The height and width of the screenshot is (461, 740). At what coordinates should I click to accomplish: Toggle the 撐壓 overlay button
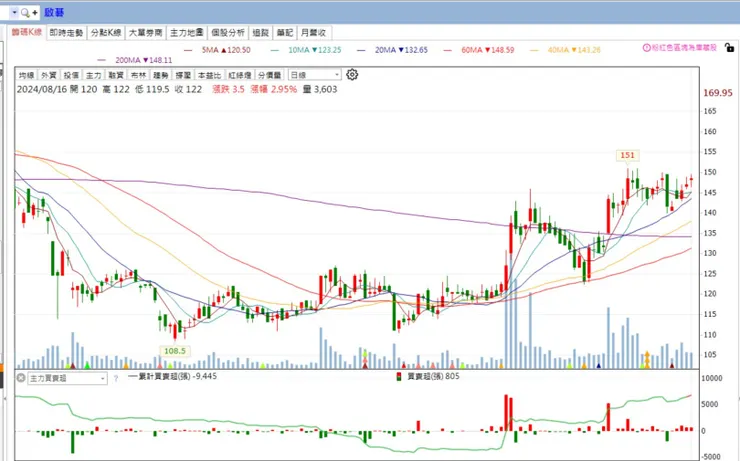point(183,75)
